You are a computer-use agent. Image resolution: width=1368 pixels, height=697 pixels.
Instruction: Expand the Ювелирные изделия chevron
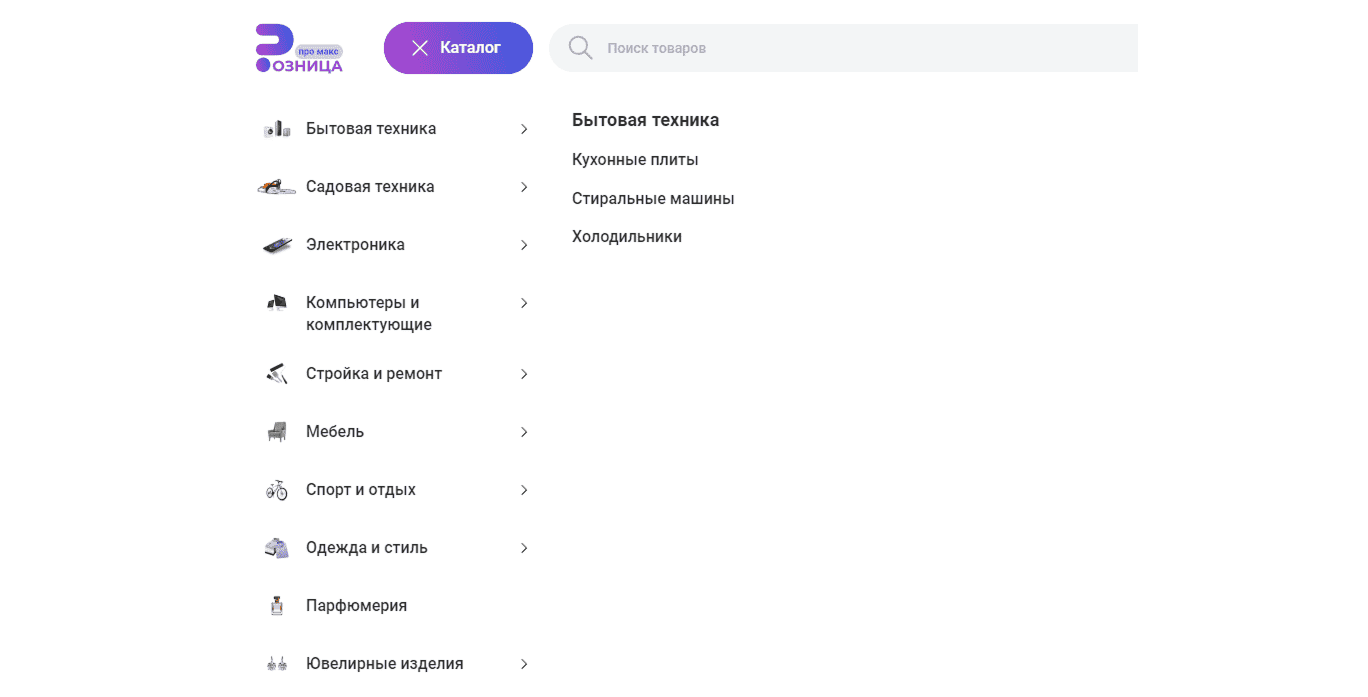coord(524,664)
